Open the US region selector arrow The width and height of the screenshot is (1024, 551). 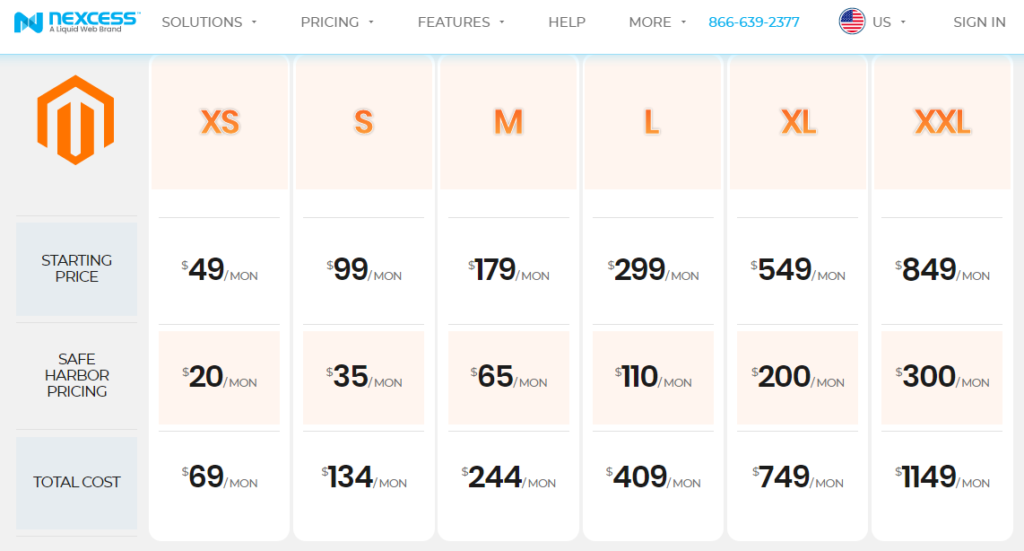click(x=903, y=22)
